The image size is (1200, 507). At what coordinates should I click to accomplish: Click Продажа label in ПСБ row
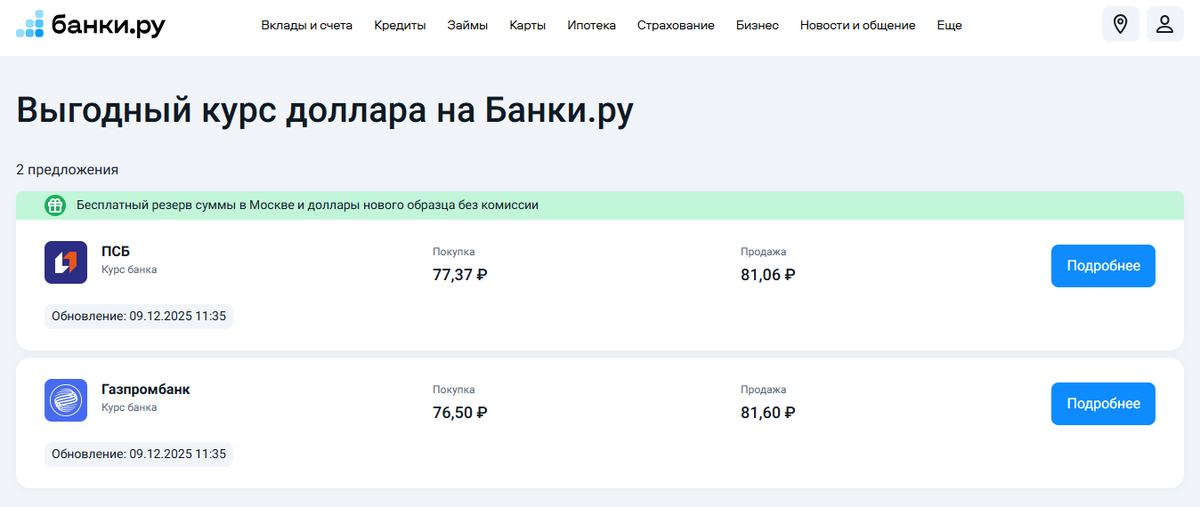click(x=764, y=252)
